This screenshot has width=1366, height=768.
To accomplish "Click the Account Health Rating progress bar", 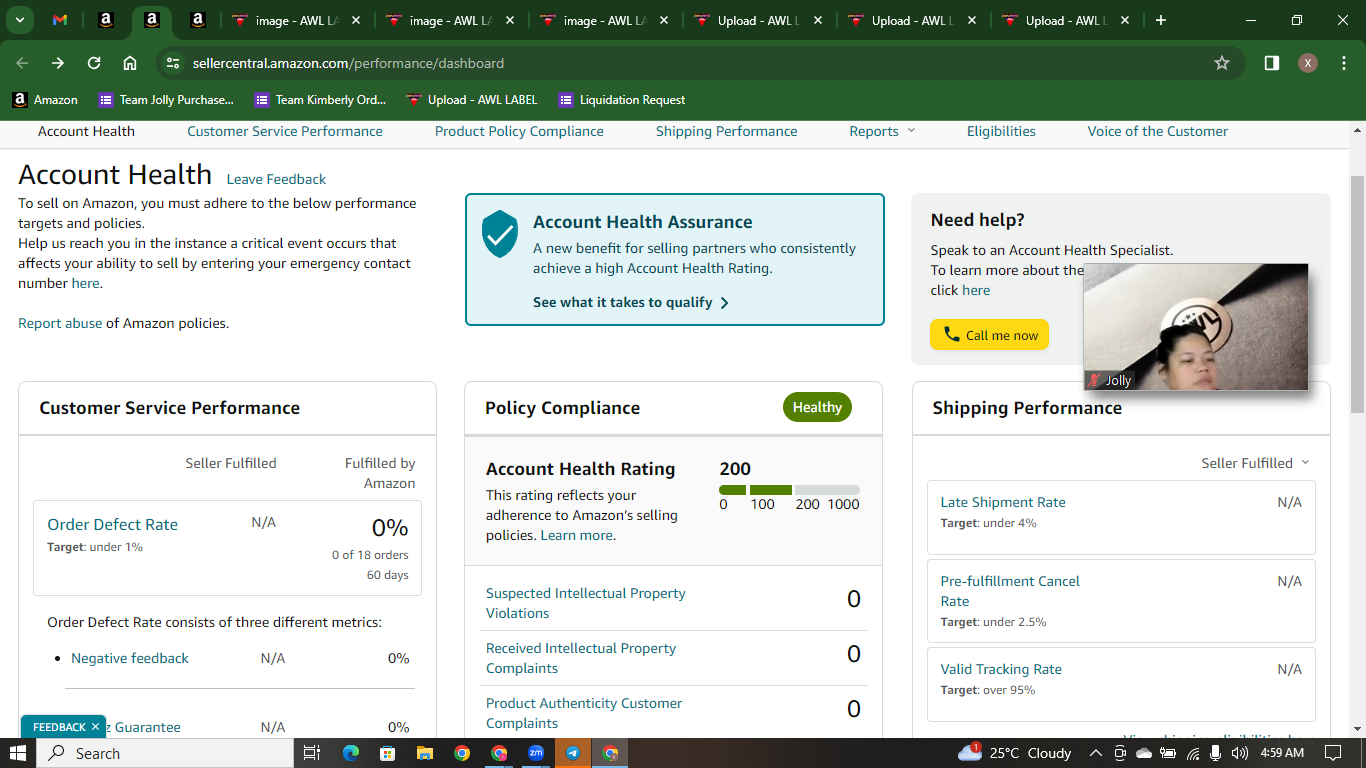I will (x=789, y=490).
